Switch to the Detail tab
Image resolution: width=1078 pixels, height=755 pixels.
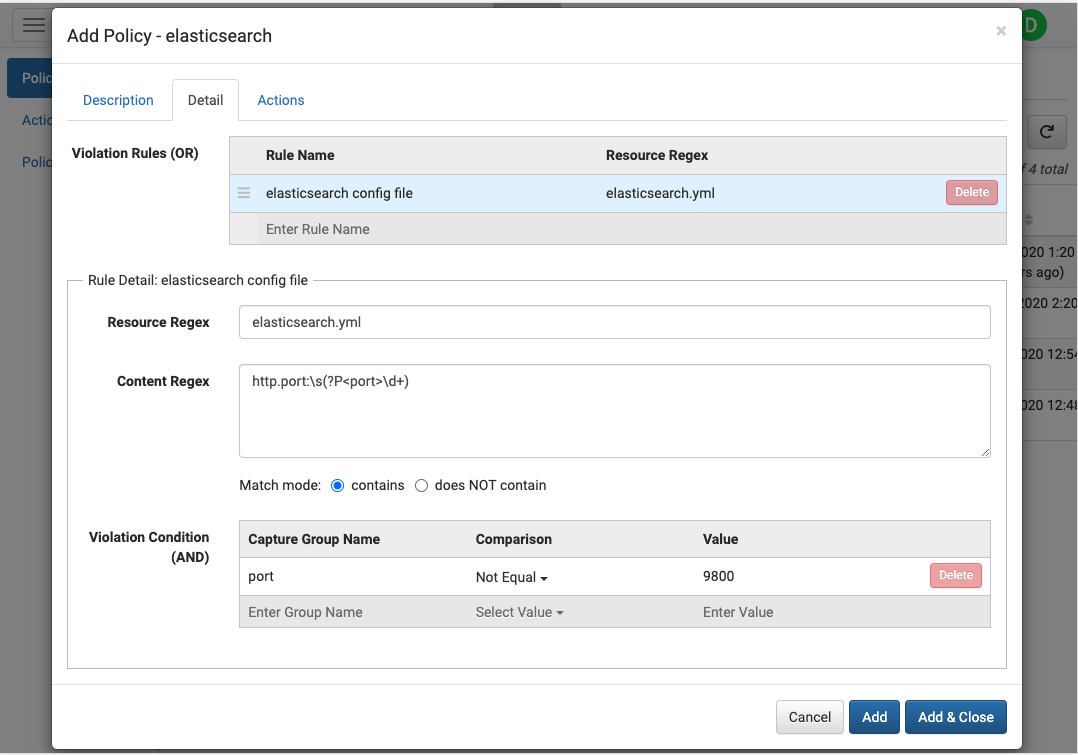[x=206, y=100]
